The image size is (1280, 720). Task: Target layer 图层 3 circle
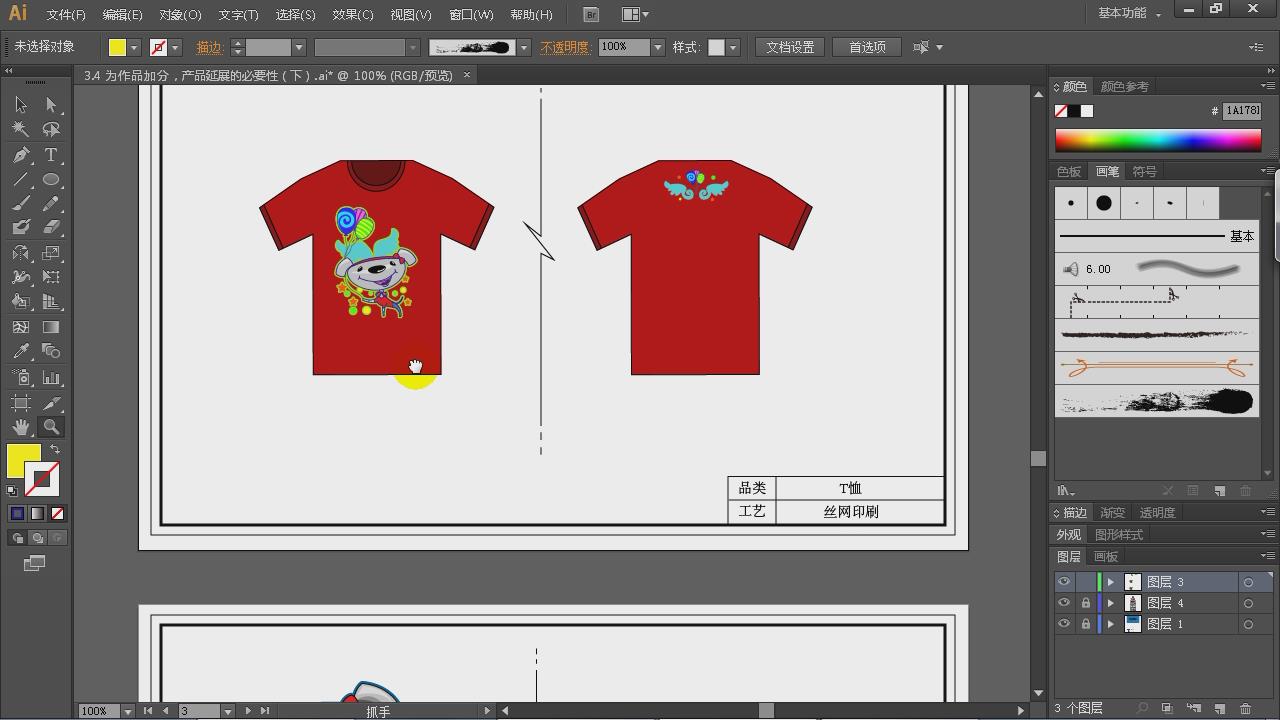coord(1248,582)
